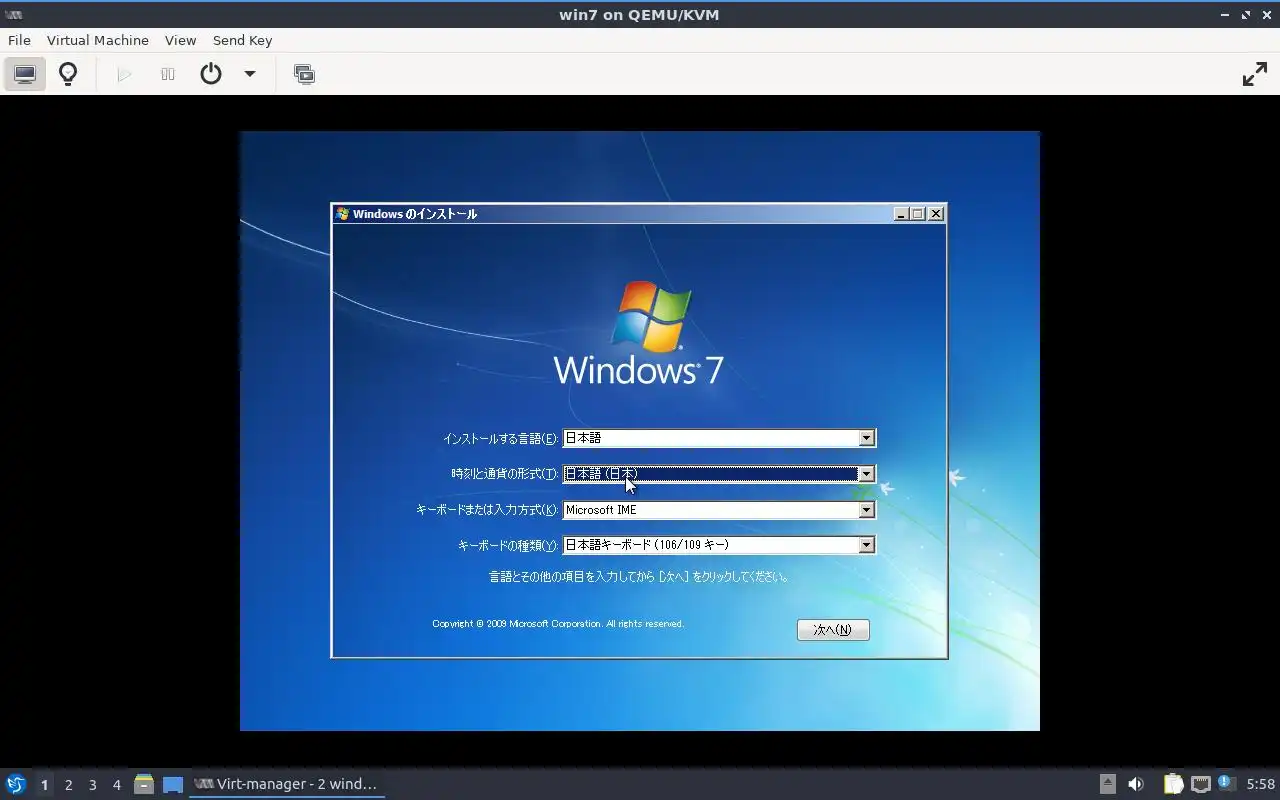Click the キーボードまたは入力方式(K) label
1280x800 pixels.
tap(487, 510)
